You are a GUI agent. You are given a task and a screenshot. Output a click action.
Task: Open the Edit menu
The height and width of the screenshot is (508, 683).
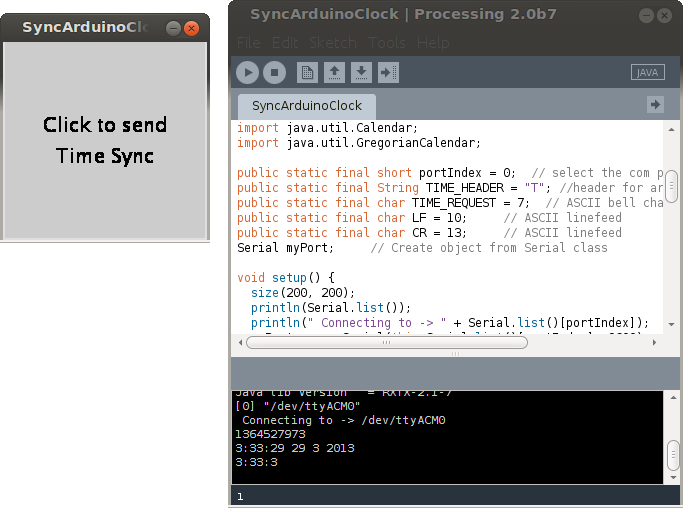(285, 43)
